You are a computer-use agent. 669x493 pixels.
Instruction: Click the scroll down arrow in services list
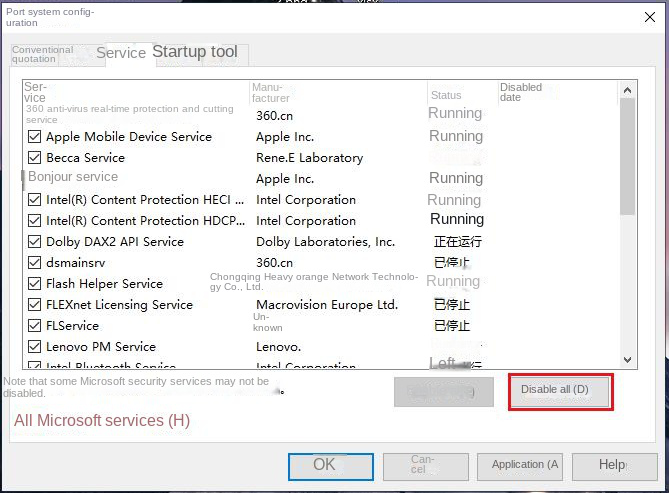click(x=628, y=359)
